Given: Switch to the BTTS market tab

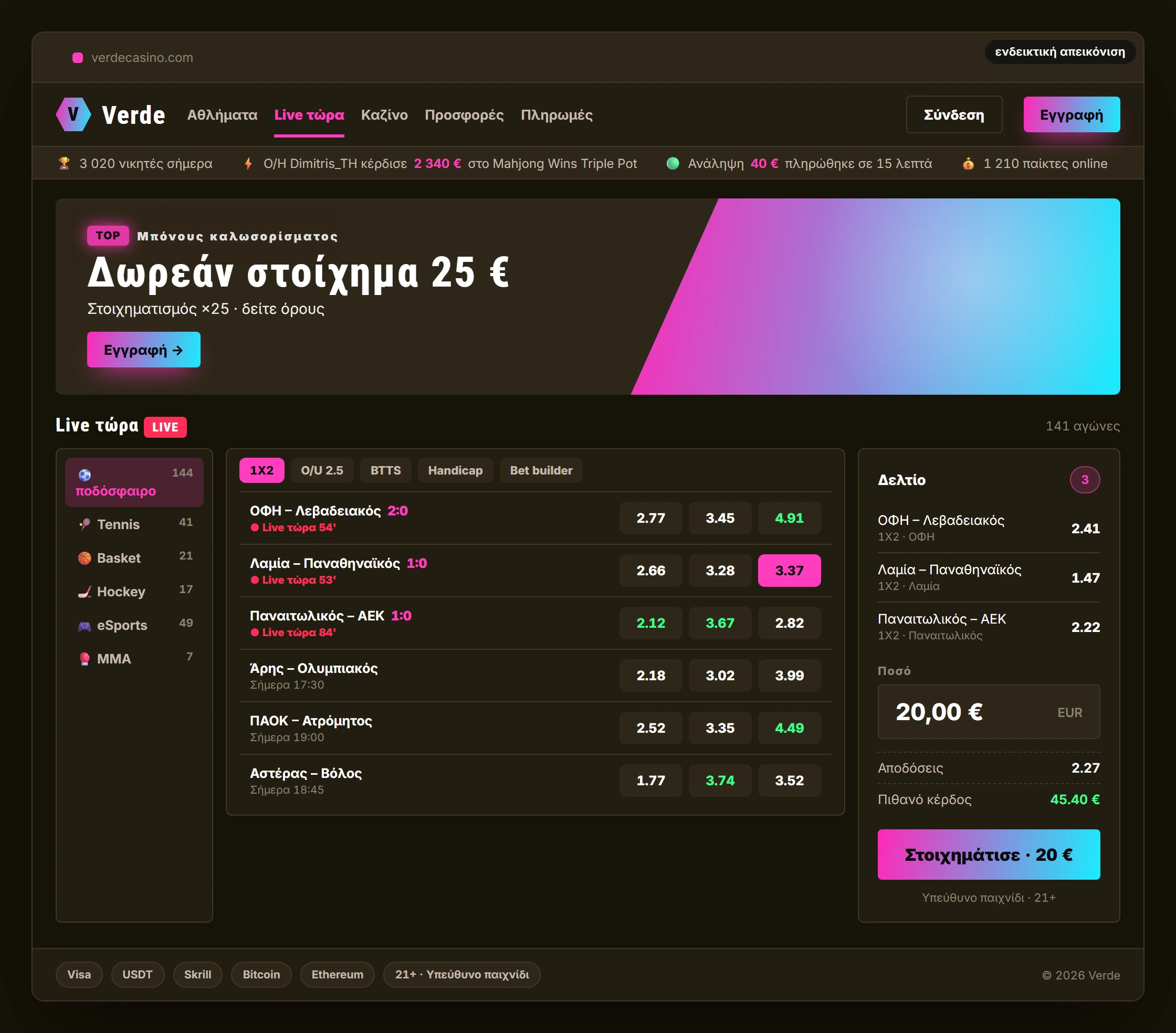Looking at the screenshot, I should tap(385, 470).
